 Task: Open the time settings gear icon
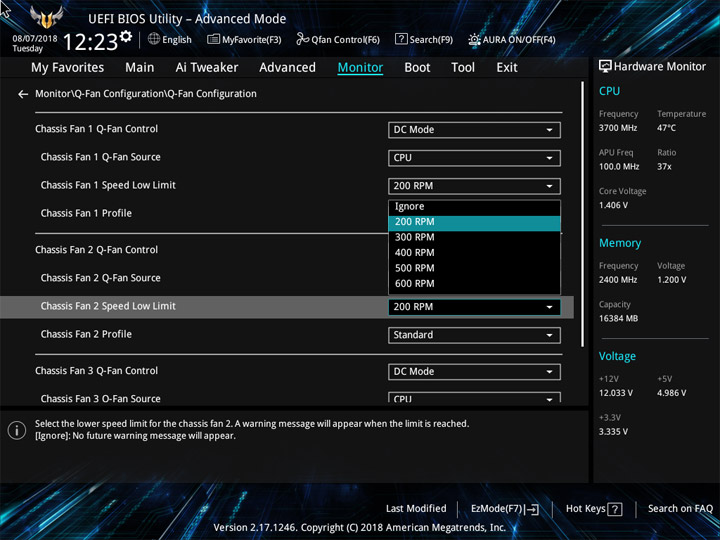coord(126,36)
